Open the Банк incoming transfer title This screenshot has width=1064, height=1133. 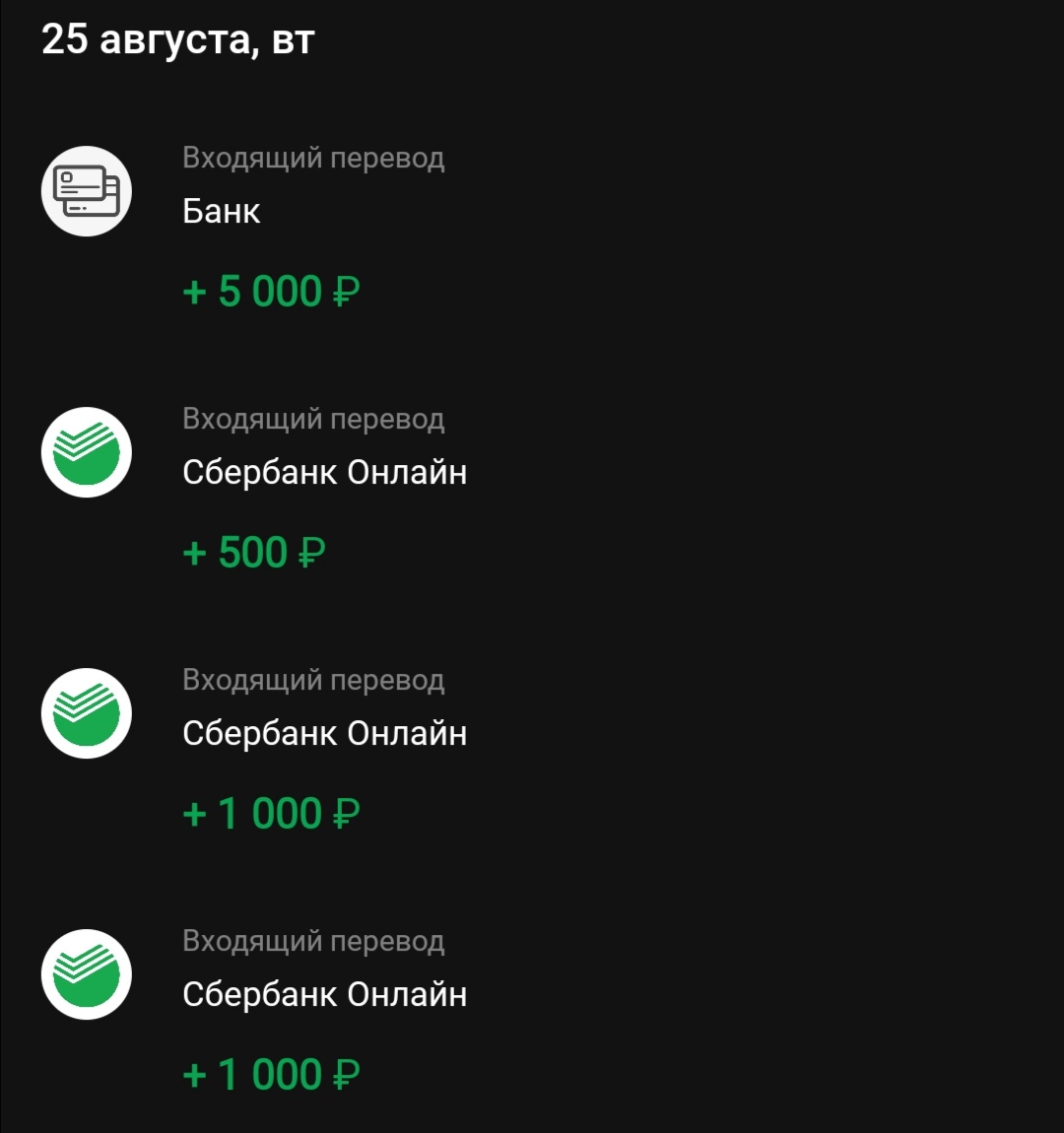click(222, 212)
